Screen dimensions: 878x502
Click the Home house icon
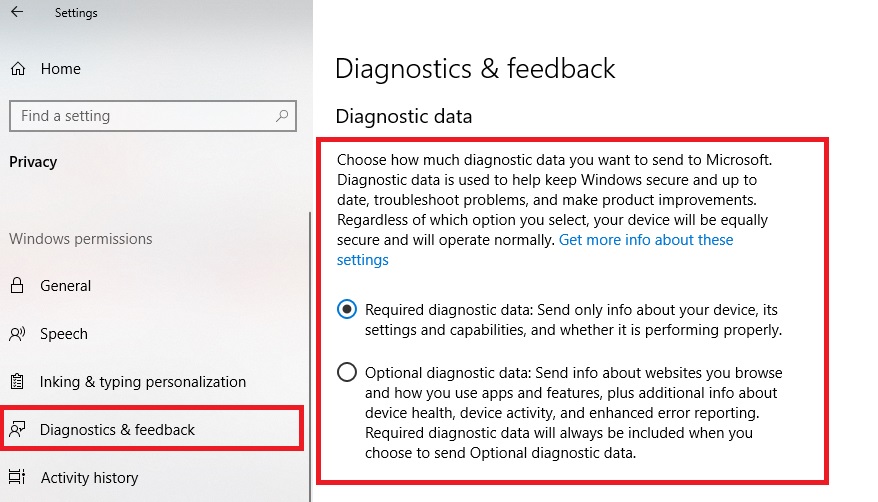17,69
